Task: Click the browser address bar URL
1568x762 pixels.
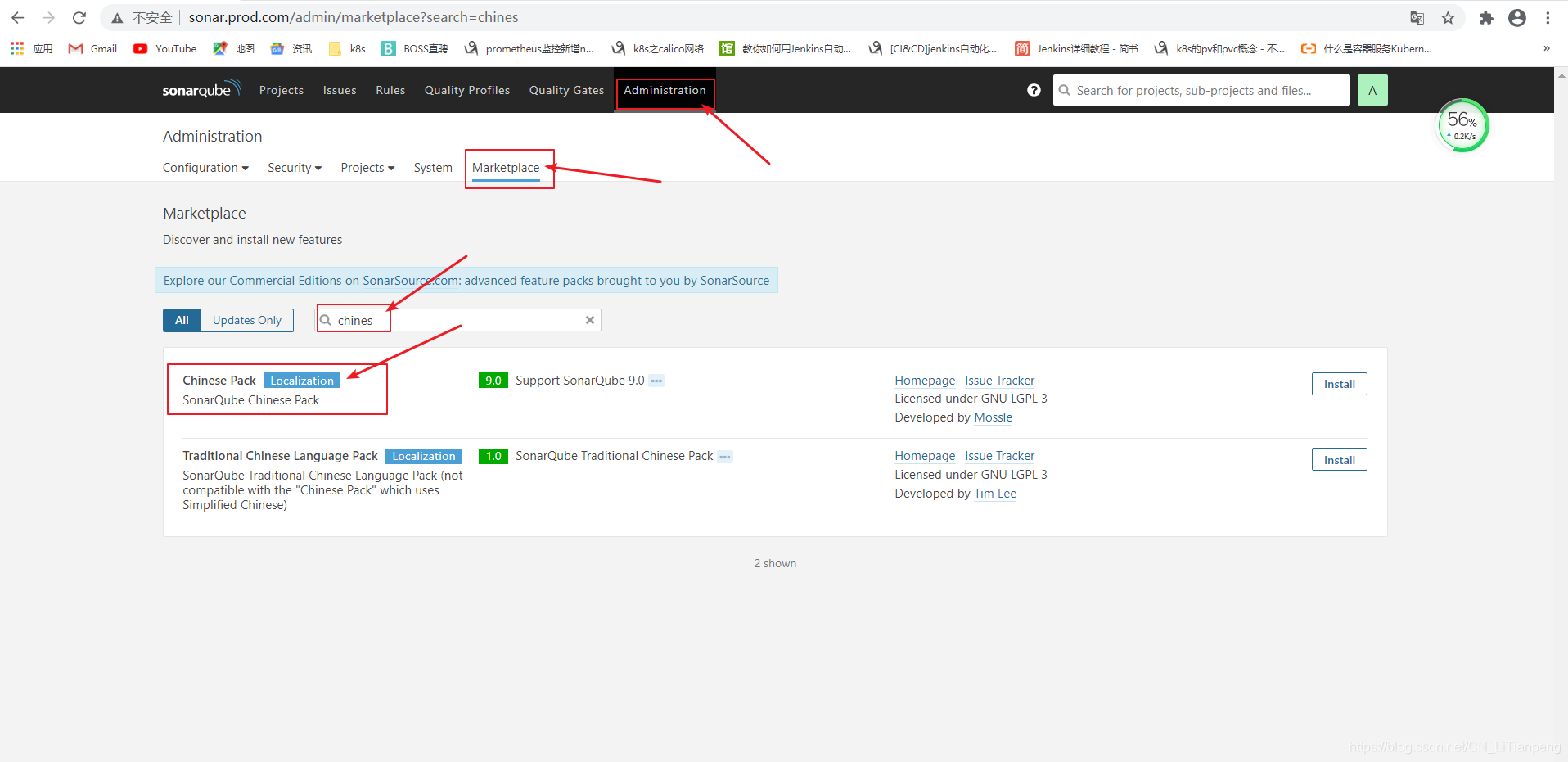Action: click(x=354, y=17)
